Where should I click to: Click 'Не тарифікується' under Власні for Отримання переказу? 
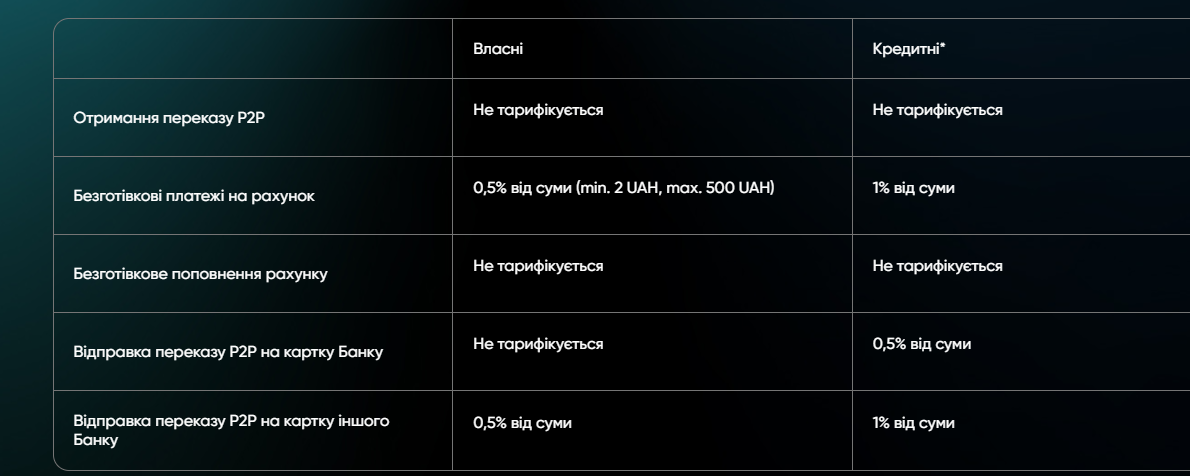[538, 110]
